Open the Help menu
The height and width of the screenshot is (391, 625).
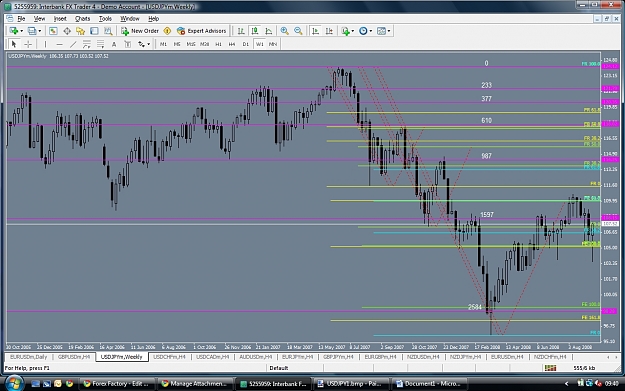[153, 18]
